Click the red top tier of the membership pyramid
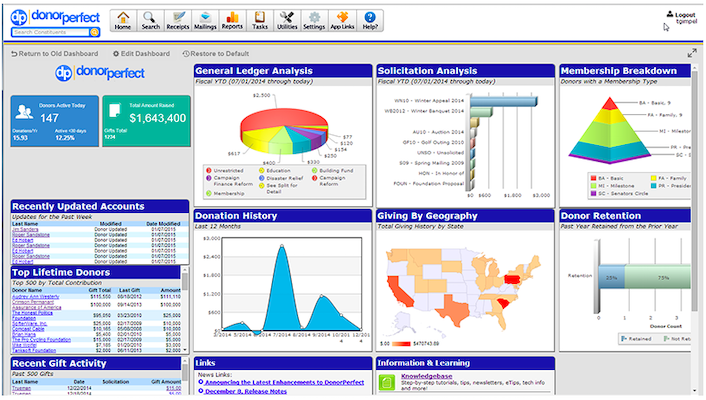Image resolution: width=706 pixels, height=400 pixels. pyautogui.click(x=610, y=104)
